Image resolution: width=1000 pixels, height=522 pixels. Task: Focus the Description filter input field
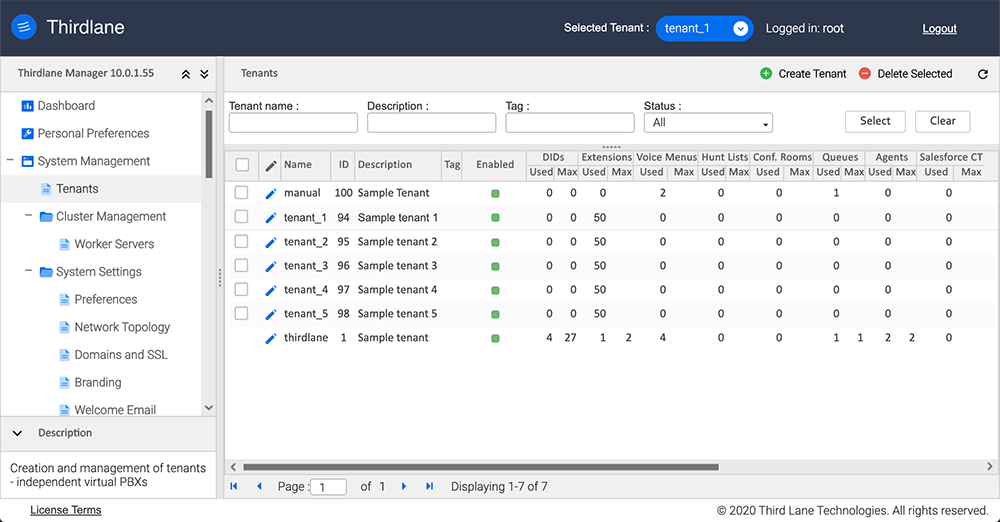tap(432, 123)
